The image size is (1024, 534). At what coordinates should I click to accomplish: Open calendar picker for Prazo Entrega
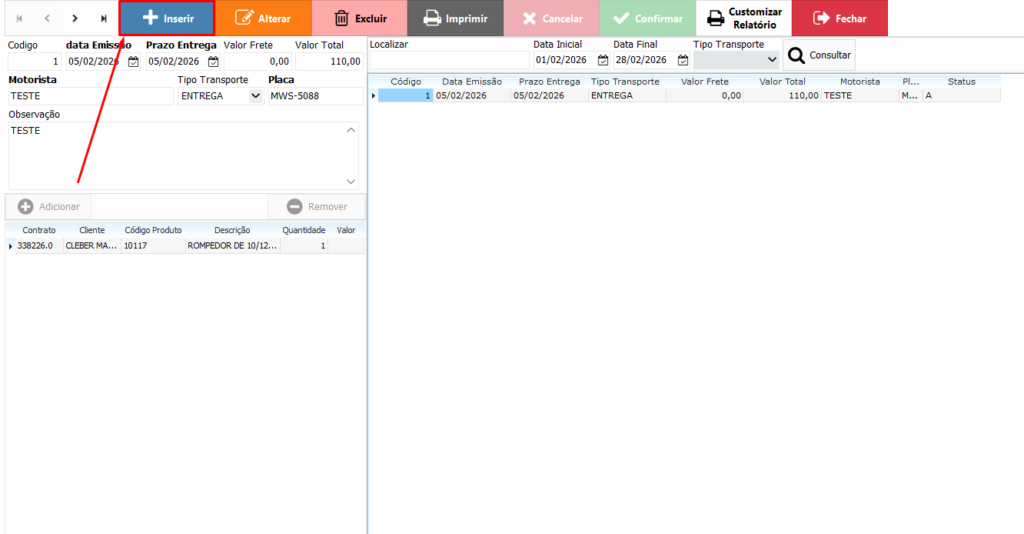213,61
